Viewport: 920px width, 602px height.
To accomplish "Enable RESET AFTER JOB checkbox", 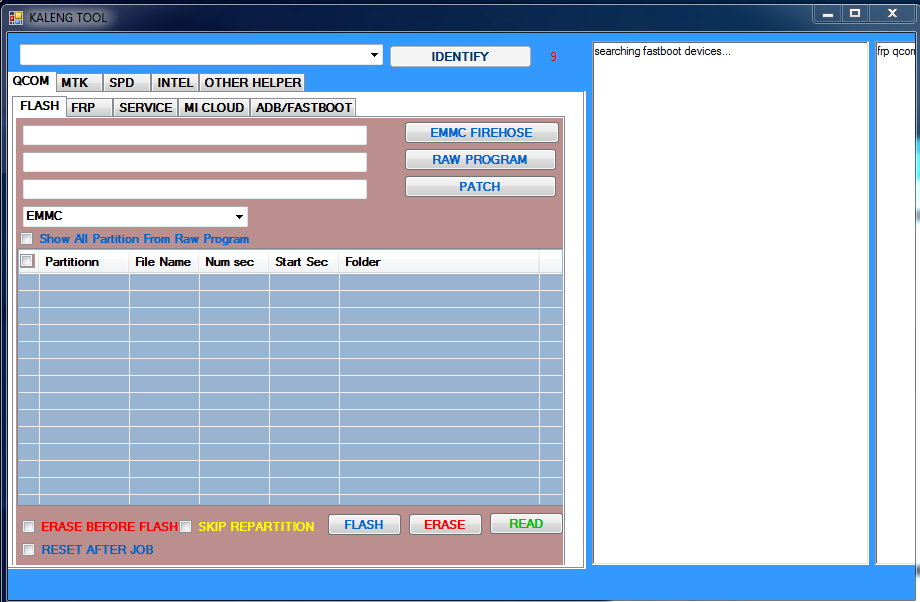I will tap(29, 550).
